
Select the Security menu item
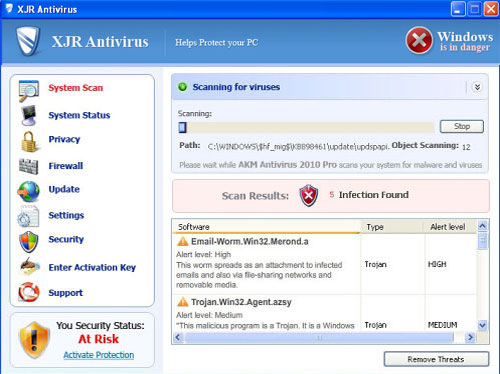point(66,239)
